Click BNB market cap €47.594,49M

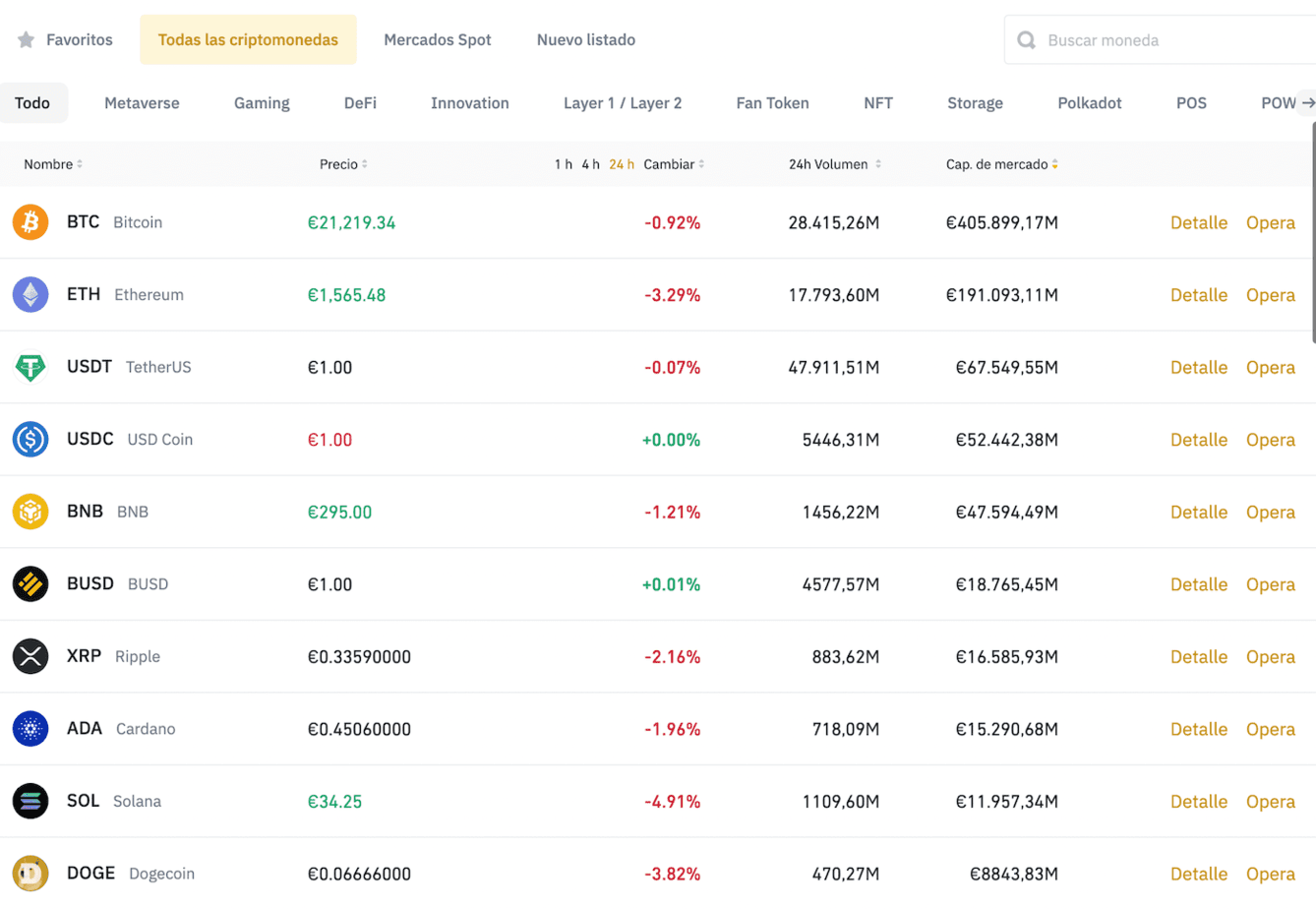[1007, 512]
